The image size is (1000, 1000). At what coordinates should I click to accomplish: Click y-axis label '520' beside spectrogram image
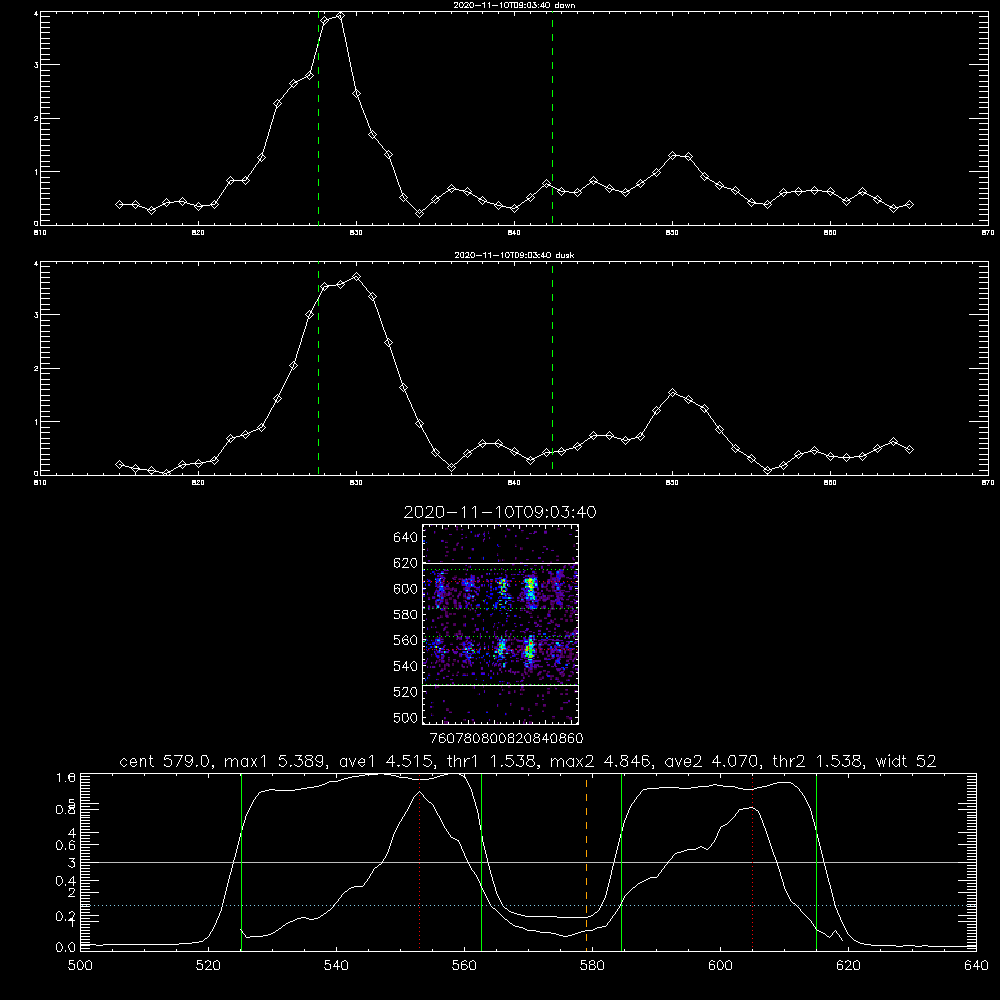405,692
